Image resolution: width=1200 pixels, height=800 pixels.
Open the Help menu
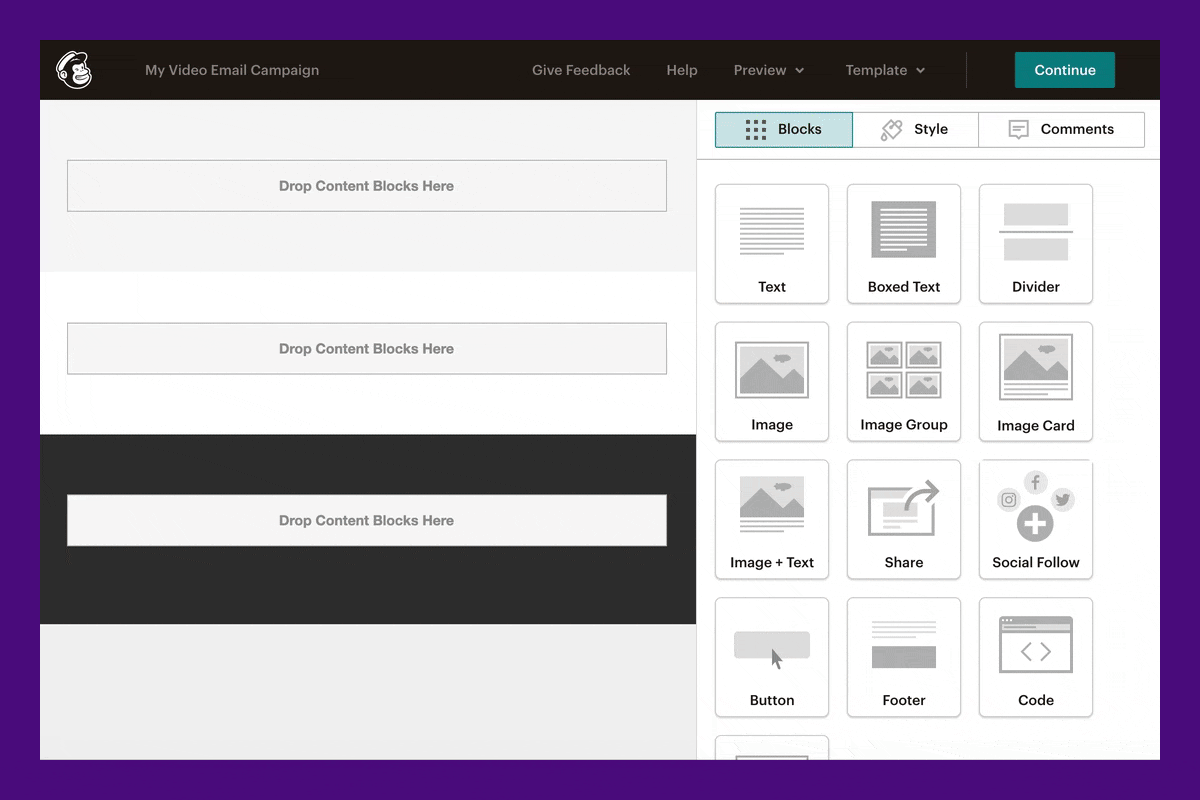click(x=682, y=70)
